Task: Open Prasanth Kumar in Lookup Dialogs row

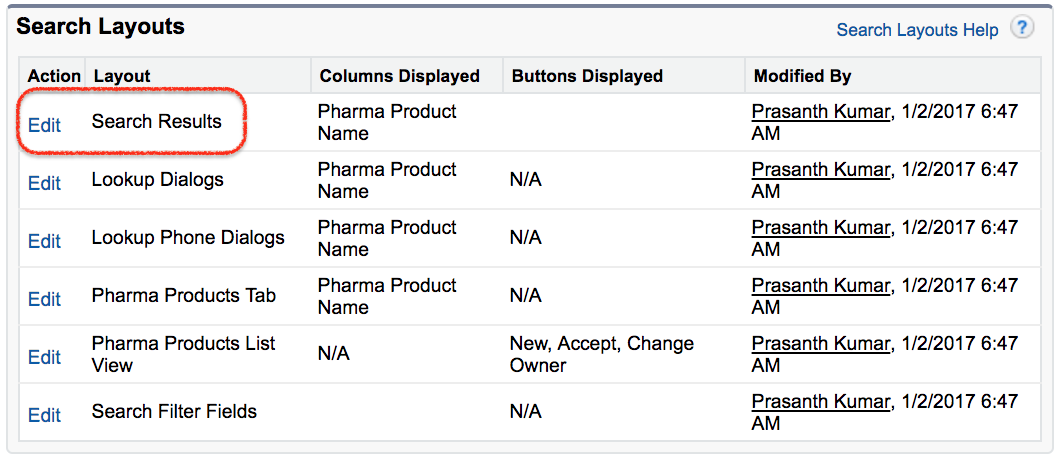Action: [821, 169]
